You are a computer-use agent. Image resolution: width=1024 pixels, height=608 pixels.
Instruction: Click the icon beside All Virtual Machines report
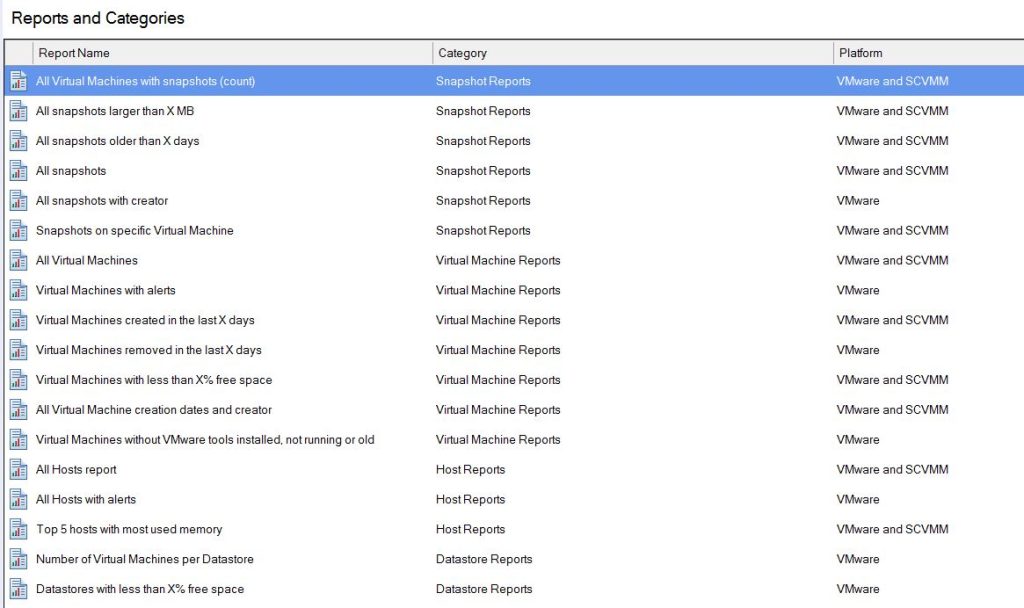click(18, 261)
